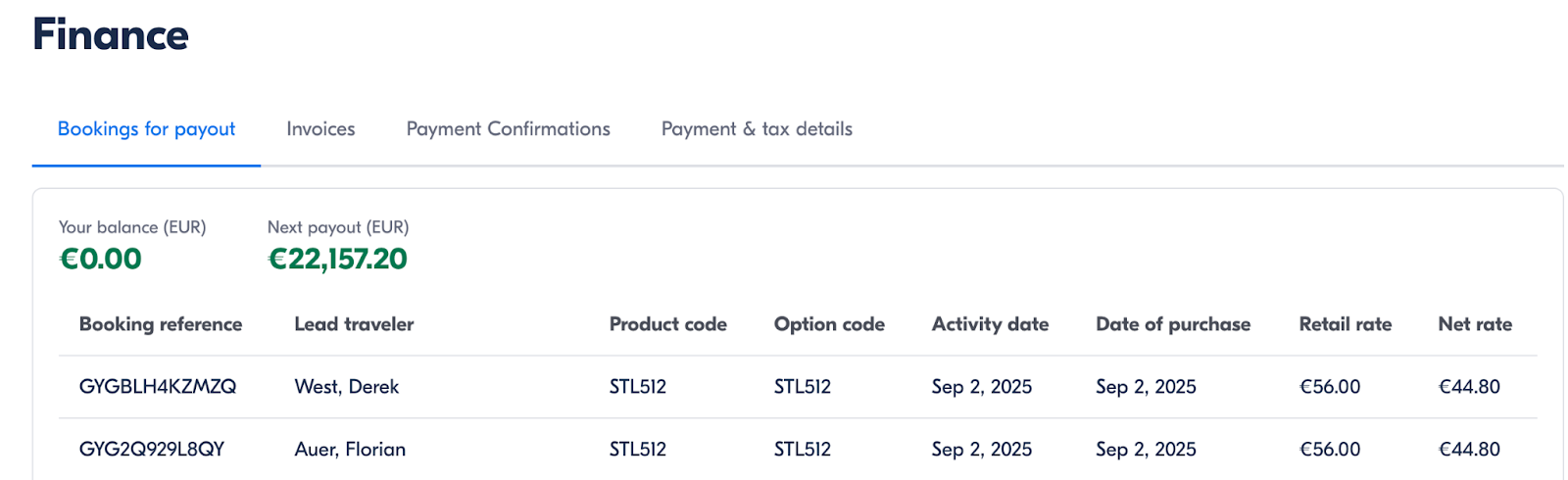Click the Option code column header
Image resolution: width=1568 pixels, height=480 pixels.
click(x=829, y=324)
